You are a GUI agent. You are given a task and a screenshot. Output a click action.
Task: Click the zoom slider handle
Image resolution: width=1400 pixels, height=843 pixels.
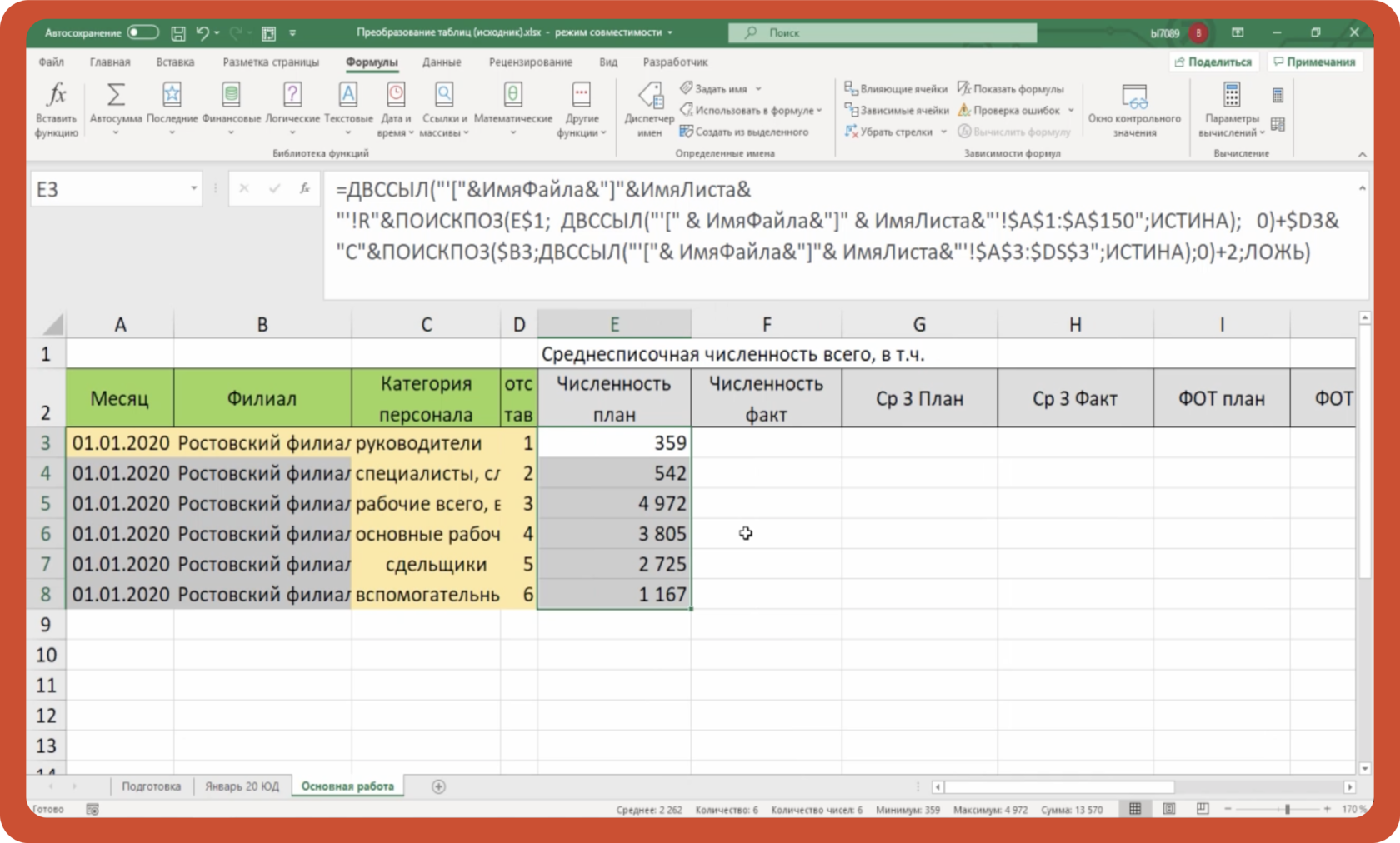click(x=1287, y=809)
